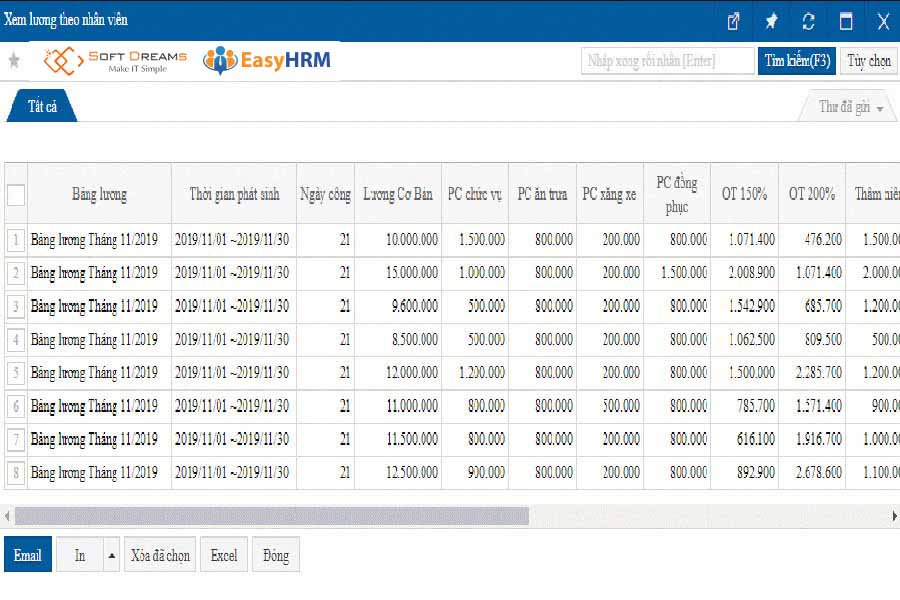Pin the window with the pushpin icon
The height and width of the screenshot is (600, 900).
click(x=771, y=21)
